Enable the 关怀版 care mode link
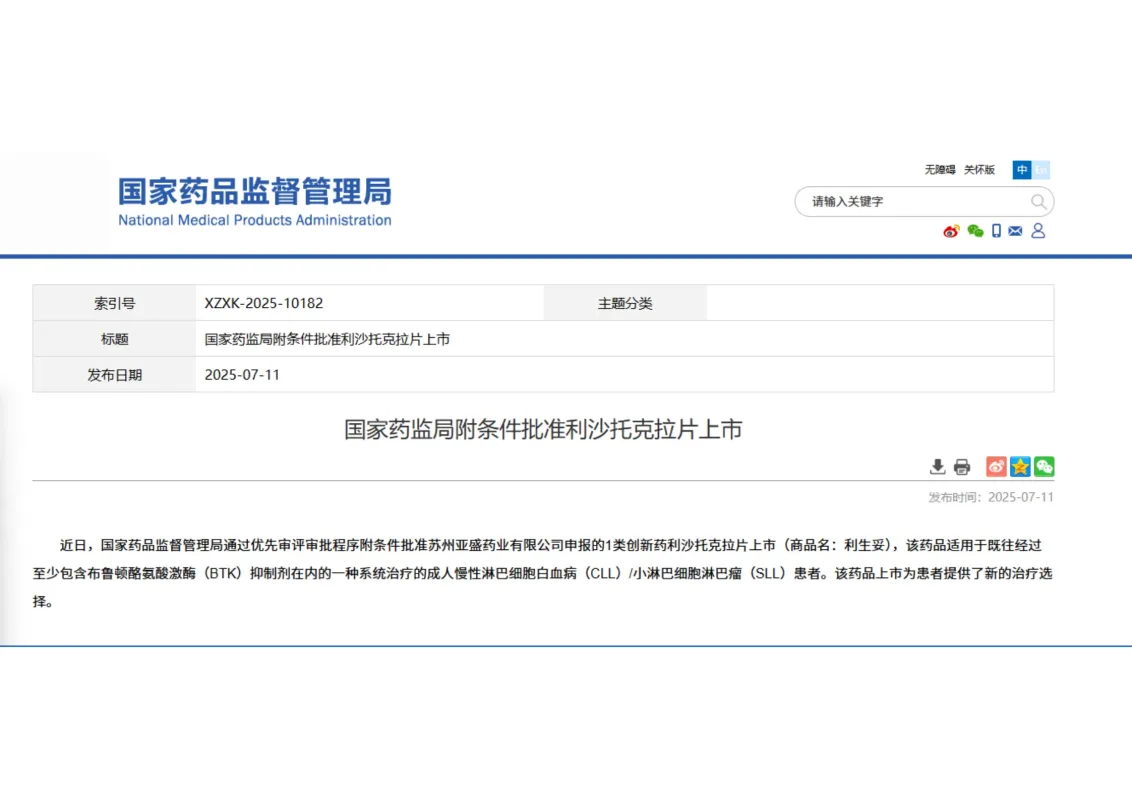The width and height of the screenshot is (1132, 800). click(979, 170)
